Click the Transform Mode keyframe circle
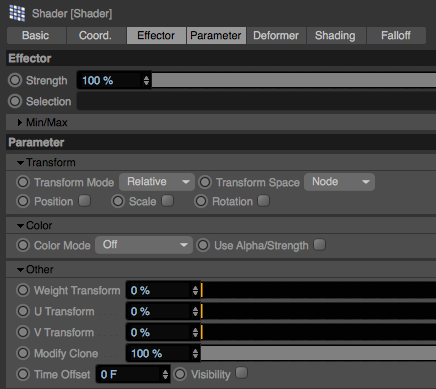The image size is (436, 389). pyautogui.click(x=23, y=182)
